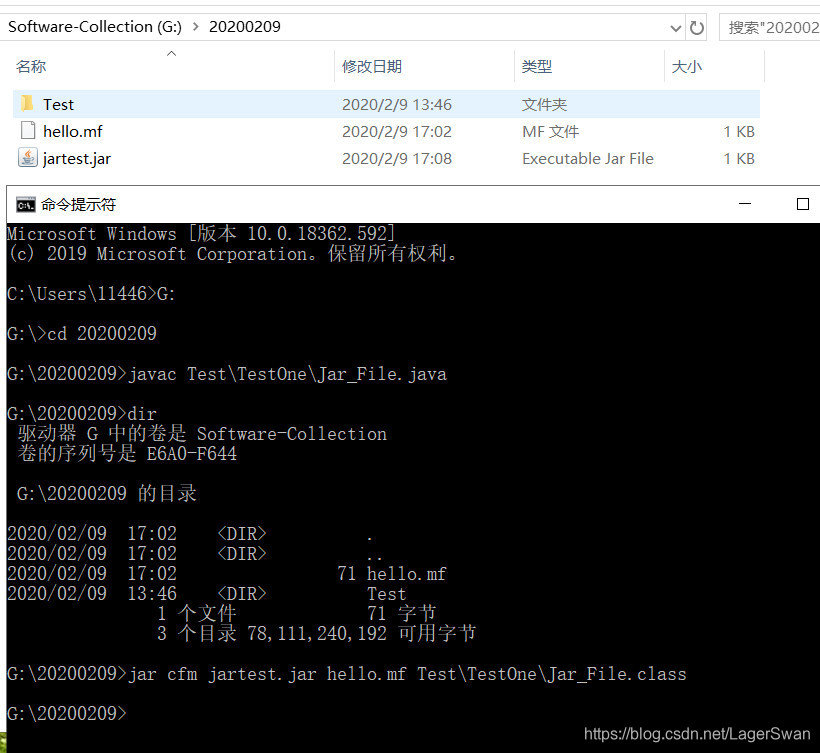Select hello.mf by clicking its document icon
The width and height of the screenshot is (820, 753).
[26, 131]
